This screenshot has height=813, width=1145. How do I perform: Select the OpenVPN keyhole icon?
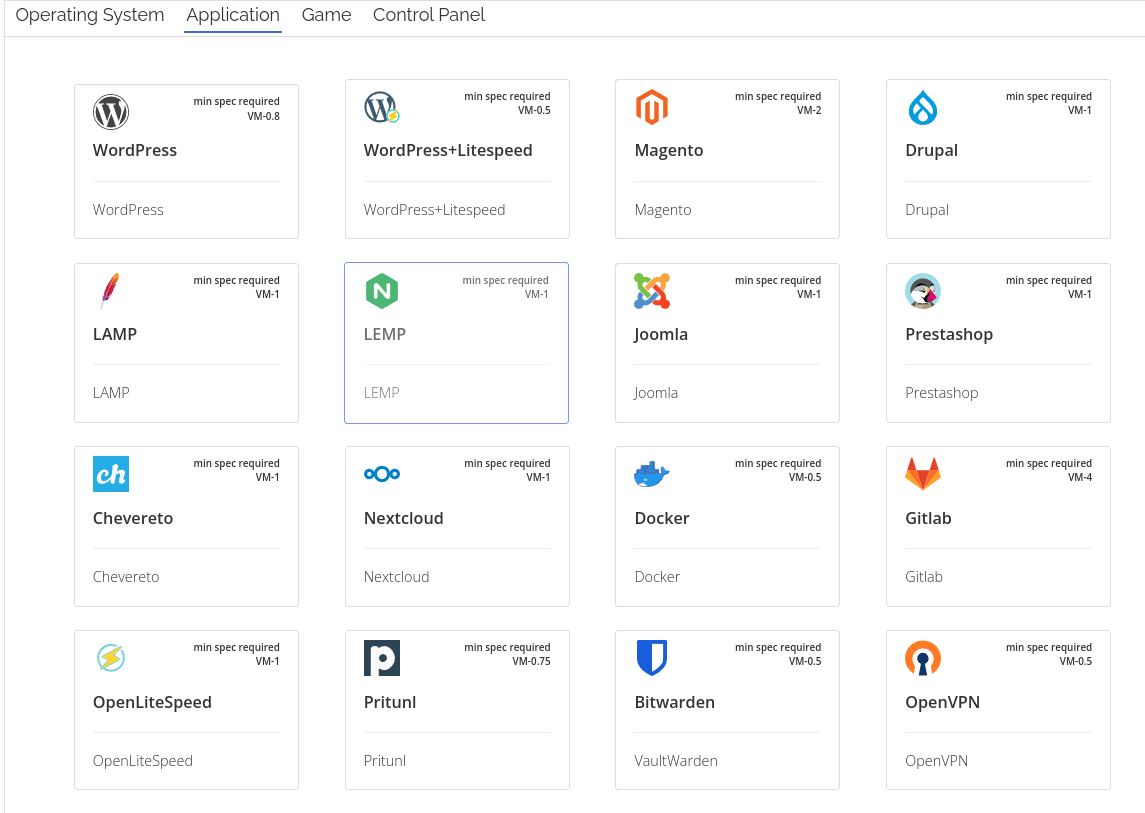pos(922,658)
